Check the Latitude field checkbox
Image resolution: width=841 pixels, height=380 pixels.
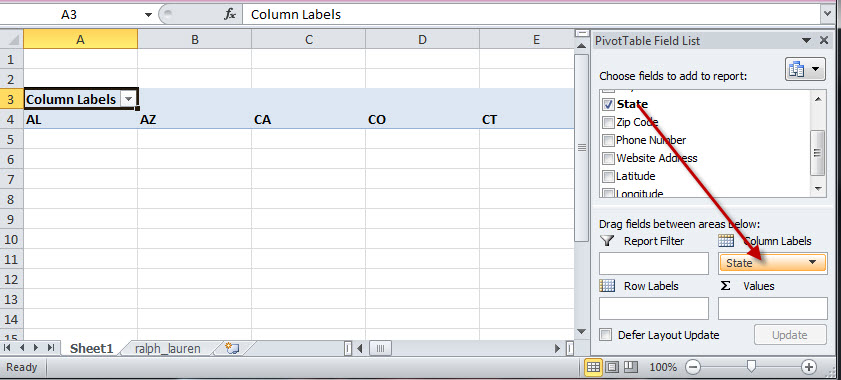pos(608,176)
